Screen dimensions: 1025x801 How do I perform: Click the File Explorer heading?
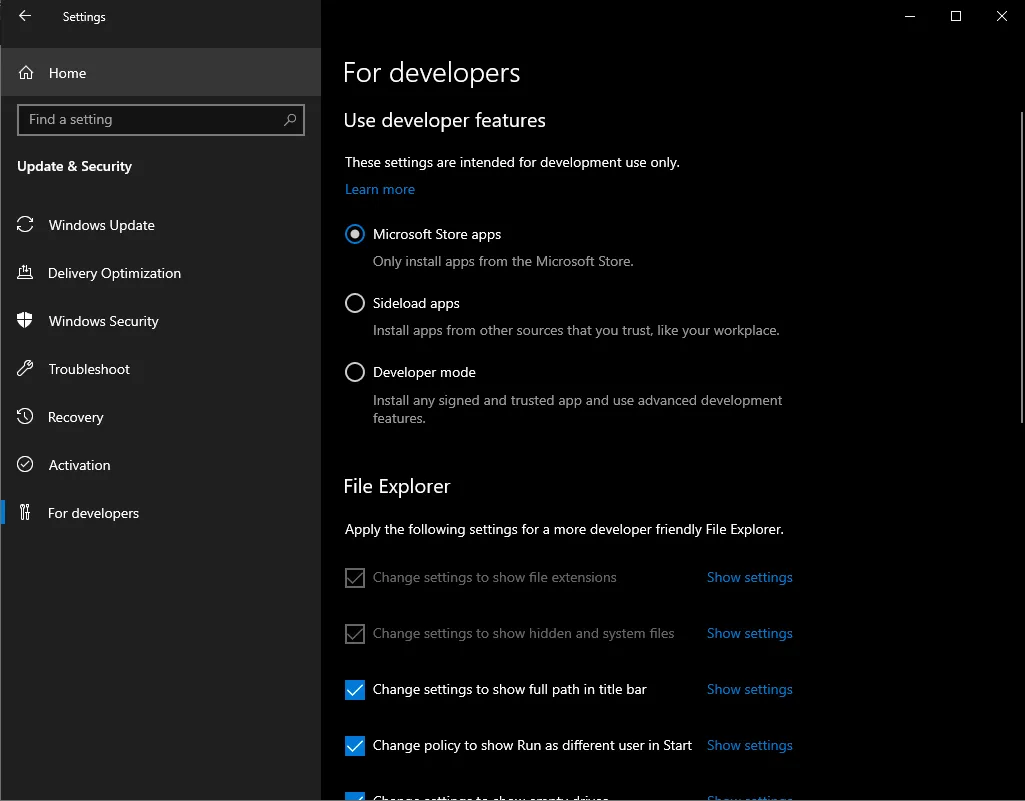[x=397, y=486]
